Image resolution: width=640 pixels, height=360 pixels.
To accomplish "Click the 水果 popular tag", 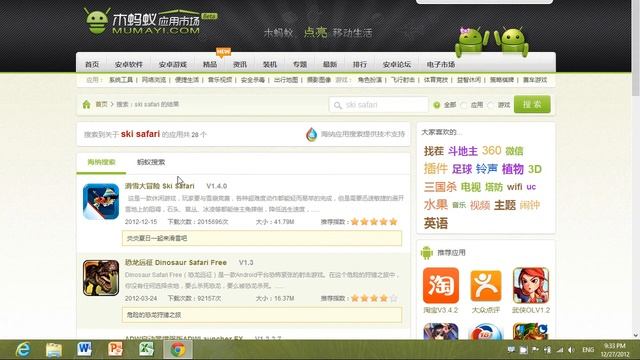I will 436,205.
